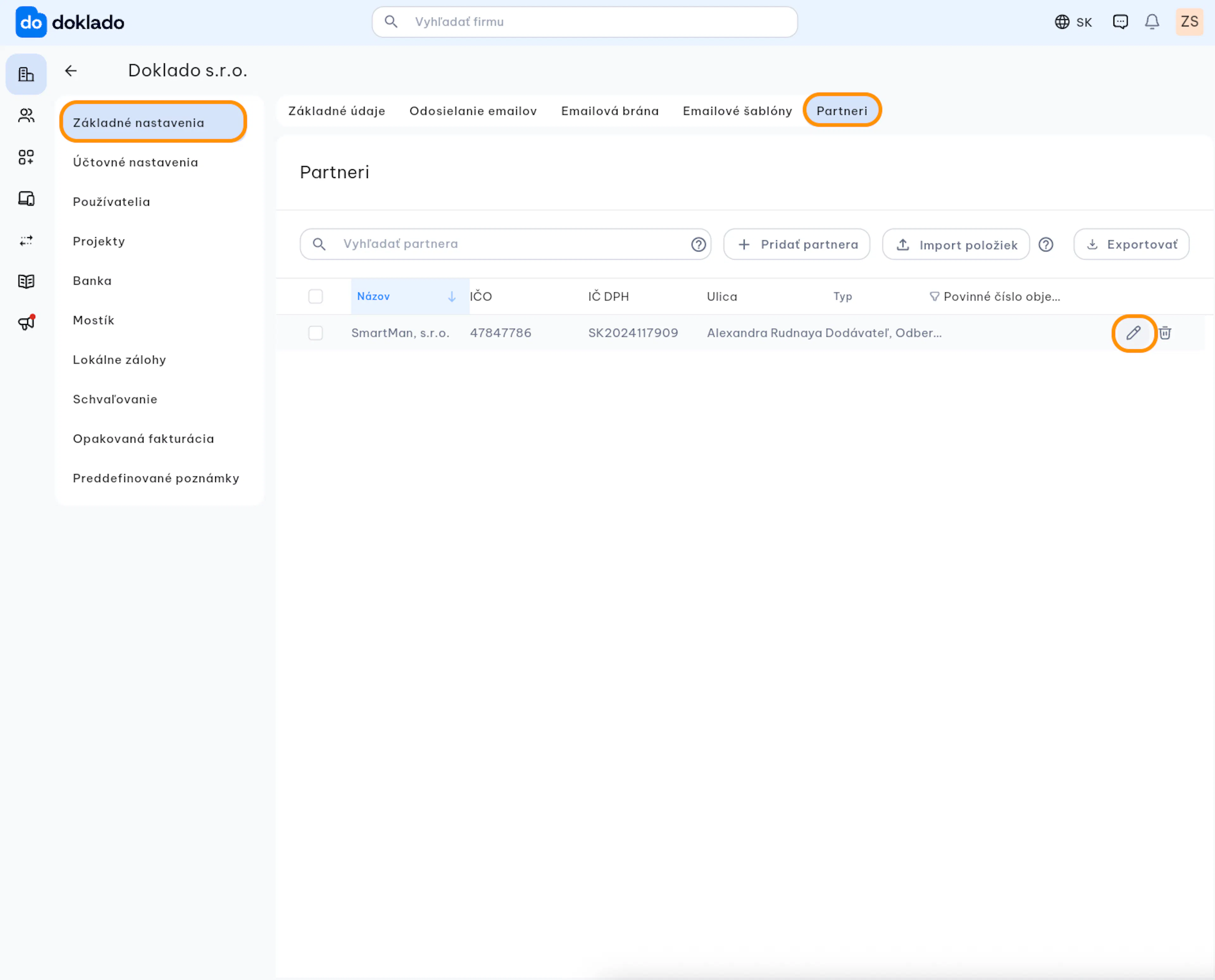Tick the checkbox for SmartMan, s.r.o. row
1215x980 pixels.
point(315,333)
